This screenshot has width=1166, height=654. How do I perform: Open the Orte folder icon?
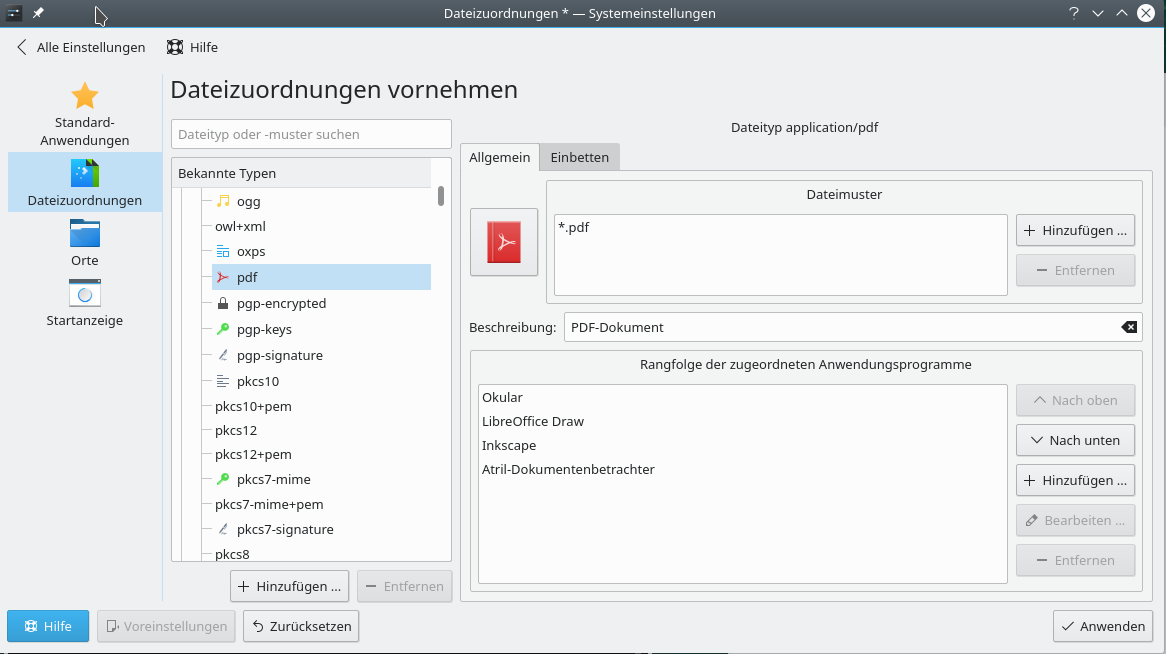tap(85, 234)
